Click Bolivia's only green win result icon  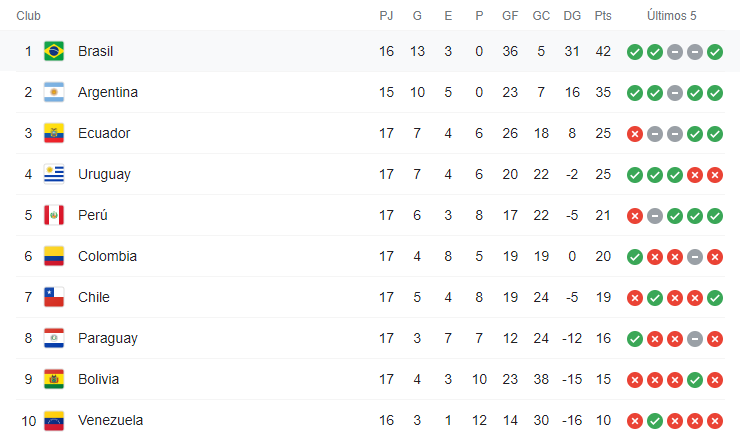[x=694, y=379]
